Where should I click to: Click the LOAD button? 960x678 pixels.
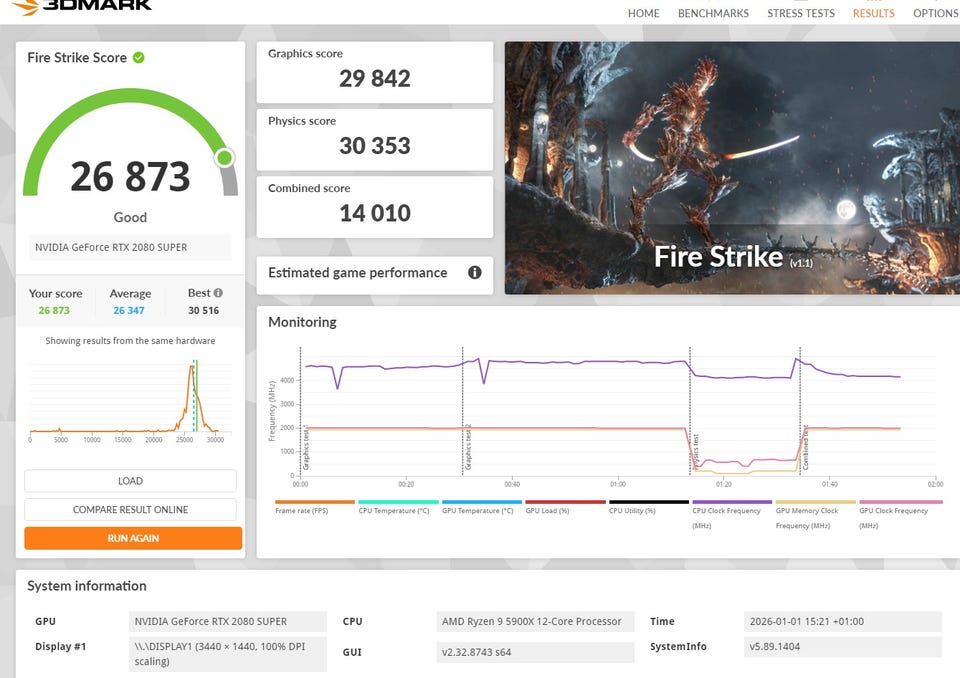click(x=130, y=481)
